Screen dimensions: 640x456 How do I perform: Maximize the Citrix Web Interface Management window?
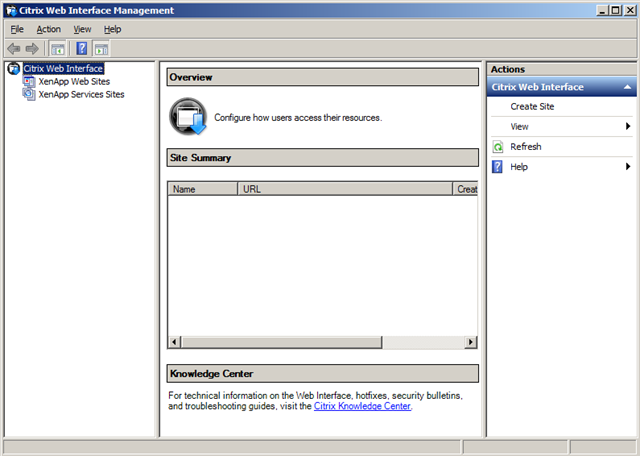[616, 11]
